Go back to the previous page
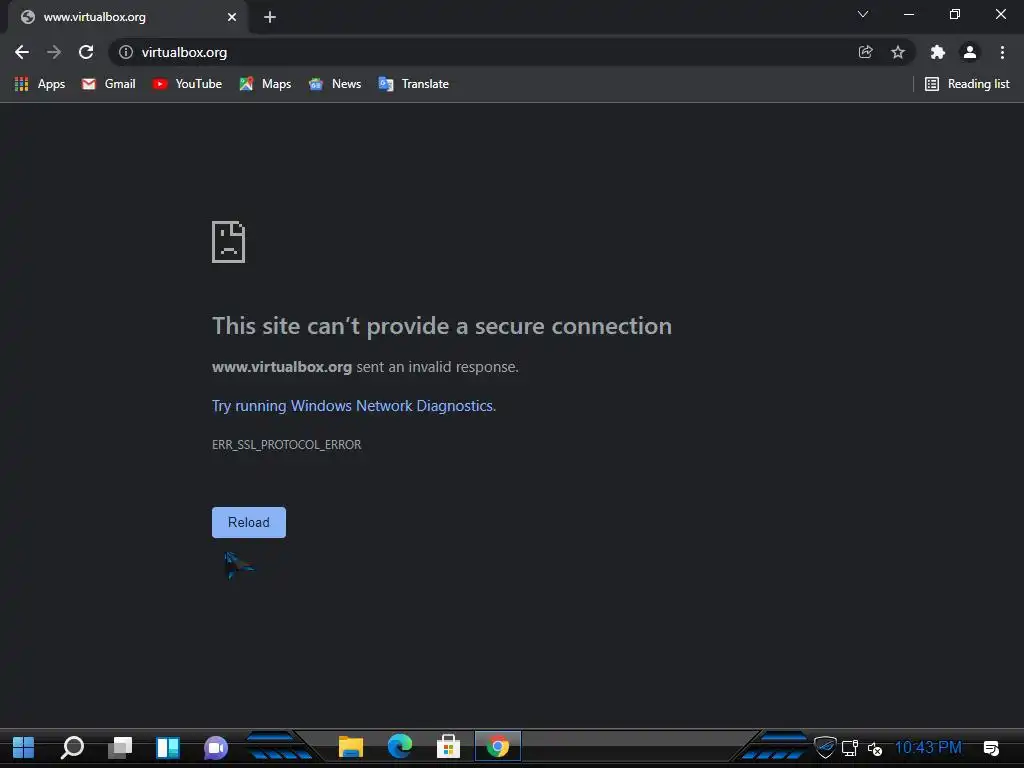Viewport: 1024px width, 768px height. tap(22, 52)
